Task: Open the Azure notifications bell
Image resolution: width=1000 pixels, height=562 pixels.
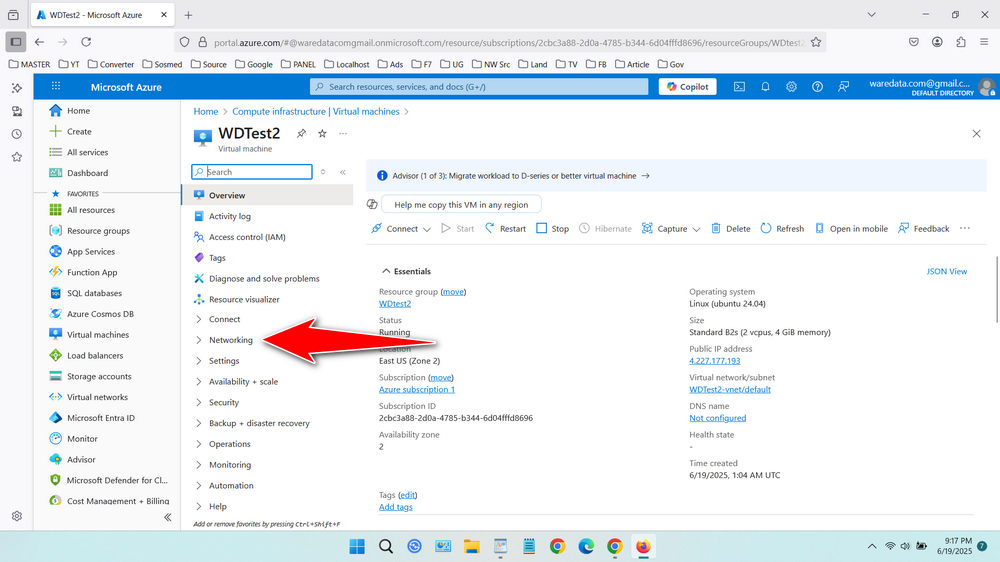Action: 765,87
